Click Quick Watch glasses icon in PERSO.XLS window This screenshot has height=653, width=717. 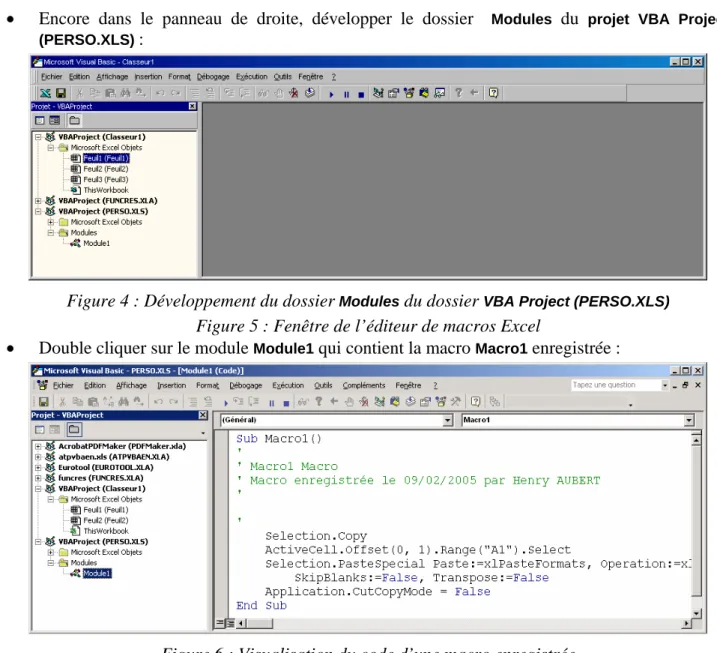(x=303, y=401)
